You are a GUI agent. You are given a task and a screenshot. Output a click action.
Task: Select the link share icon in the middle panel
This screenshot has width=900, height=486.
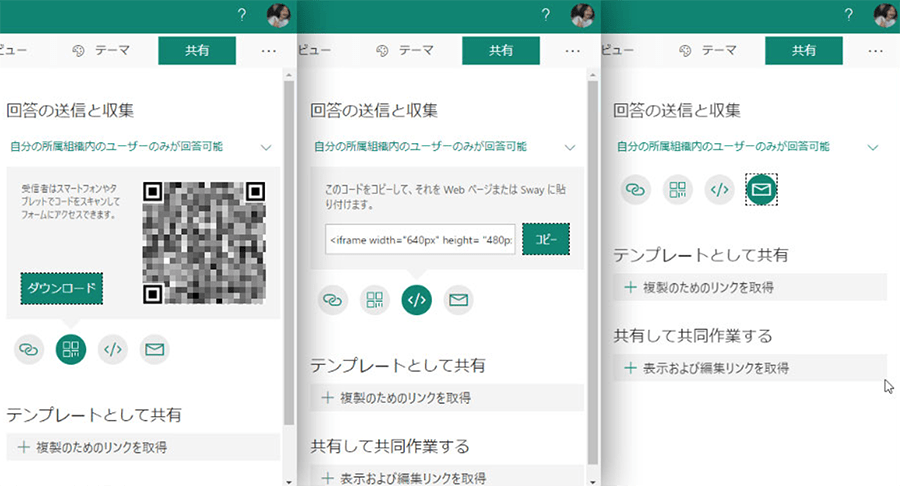tap(333, 300)
